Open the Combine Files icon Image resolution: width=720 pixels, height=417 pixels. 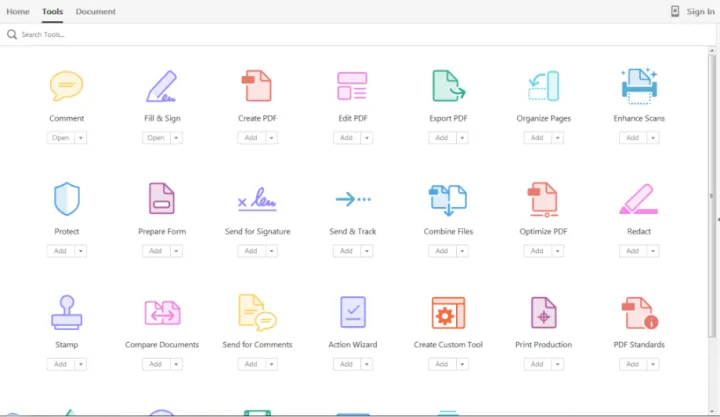(448, 199)
